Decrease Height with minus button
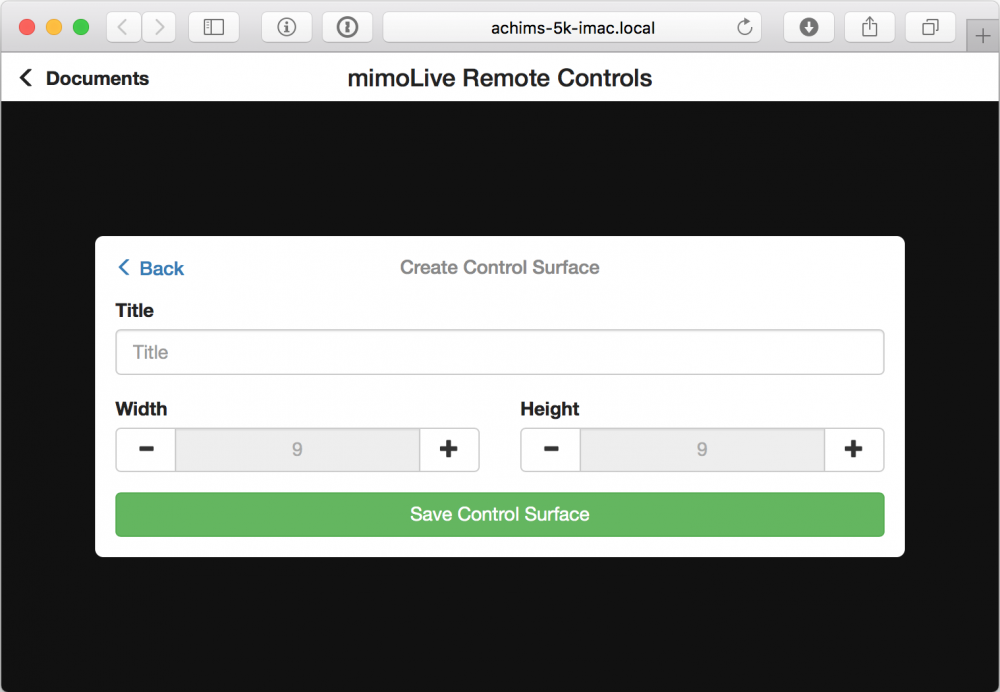The height and width of the screenshot is (692, 1000). (551, 450)
